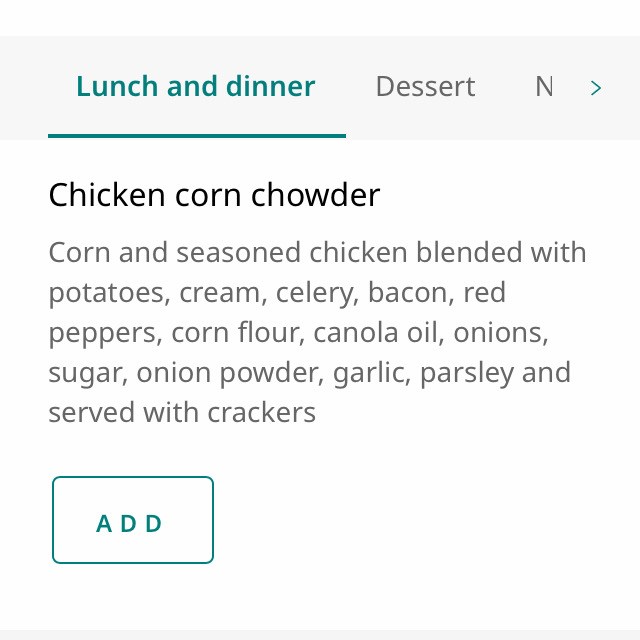640x640 pixels.
Task: Open the partially visible N tab
Action: click(544, 87)
